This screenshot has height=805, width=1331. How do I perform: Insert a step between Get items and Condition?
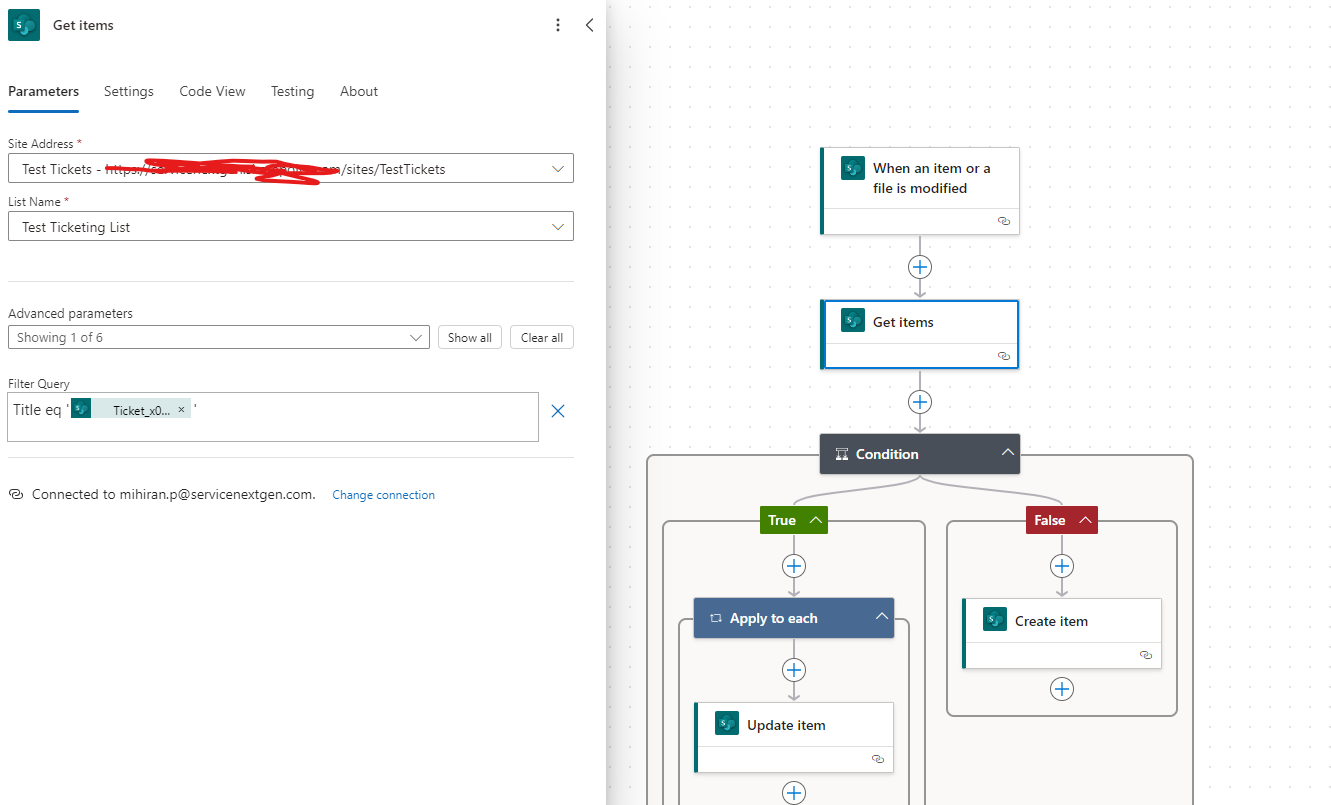[920, 402]
